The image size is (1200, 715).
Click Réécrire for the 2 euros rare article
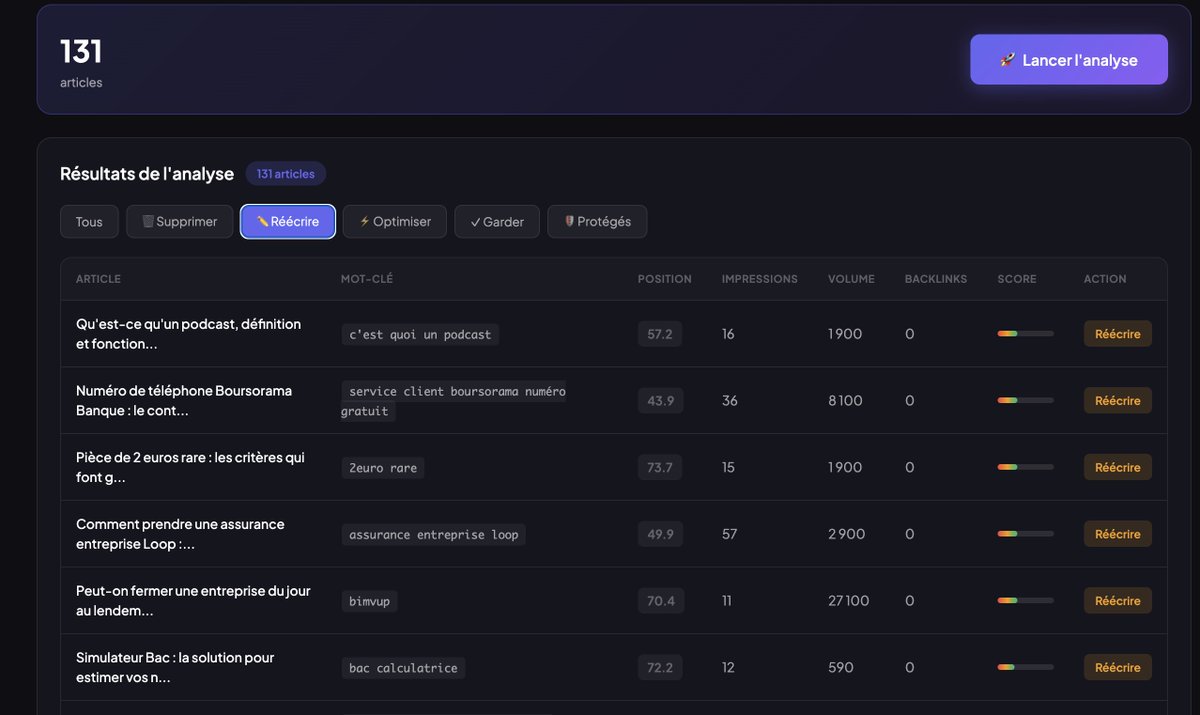pos(1118,467)
